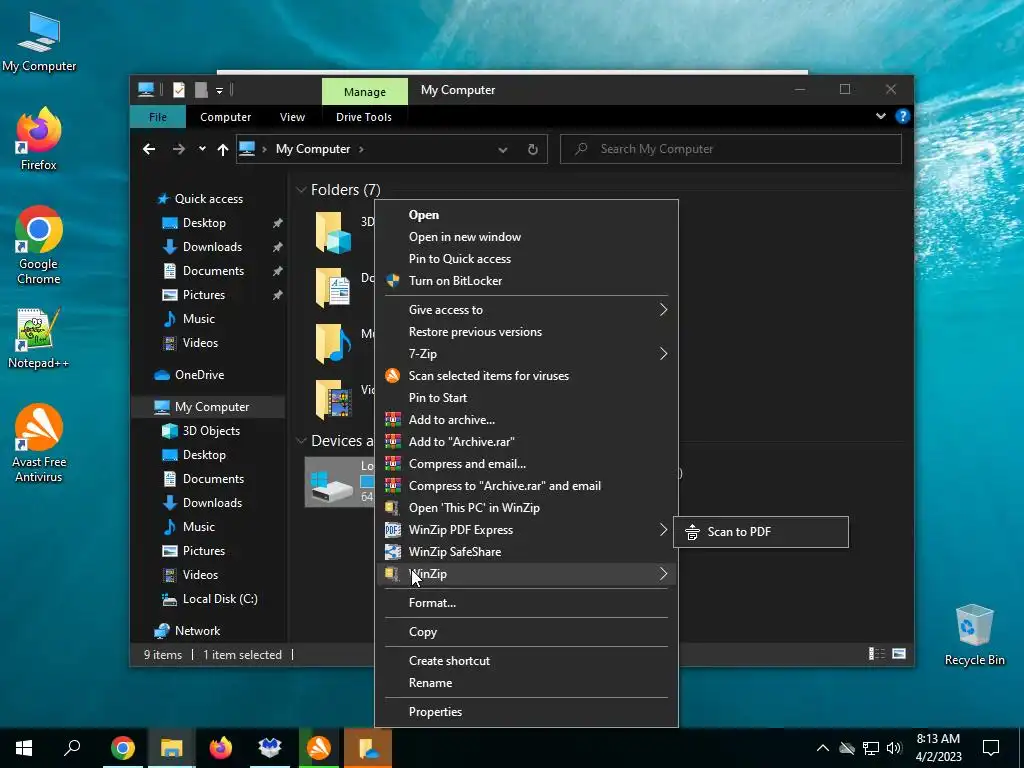
Task: Select the Videos folder icon in Folders
Action: point(333,398)
